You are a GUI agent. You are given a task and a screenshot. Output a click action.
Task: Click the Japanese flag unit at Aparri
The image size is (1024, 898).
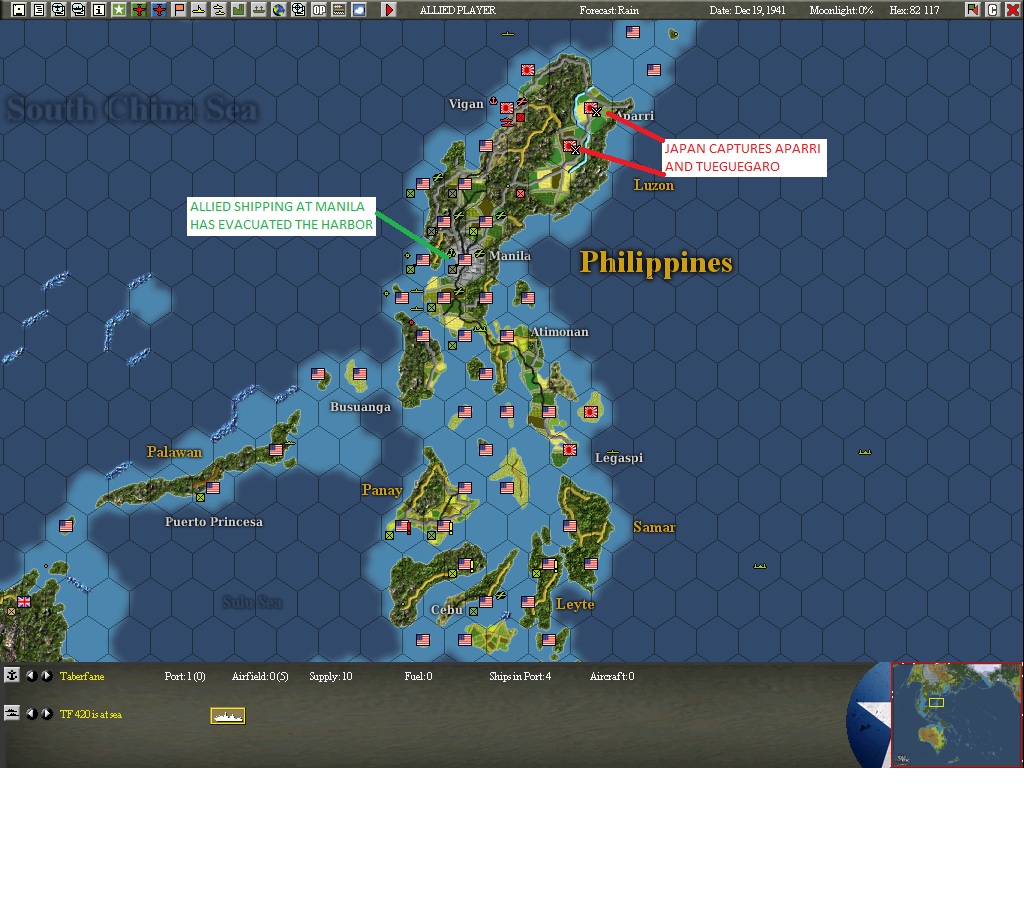591,108
